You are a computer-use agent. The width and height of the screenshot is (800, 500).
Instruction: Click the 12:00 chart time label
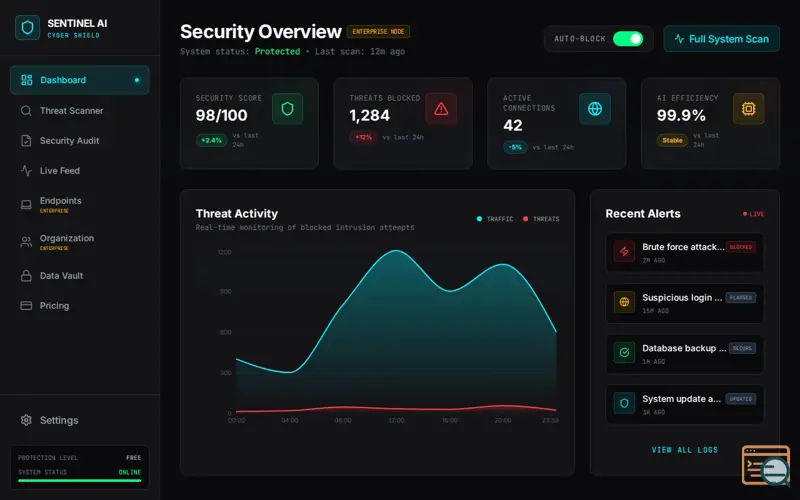(396, 420)
